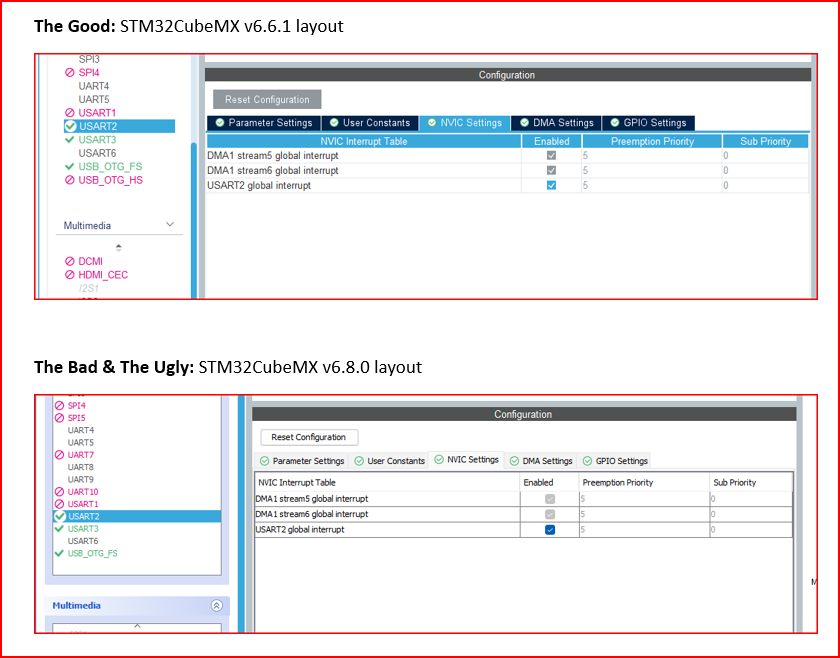Screen dimensions: 840x658
Task: Toggle DMA1 stream5 interrupt checkbox in v6.6.1
Action: (x=551, y=155)
